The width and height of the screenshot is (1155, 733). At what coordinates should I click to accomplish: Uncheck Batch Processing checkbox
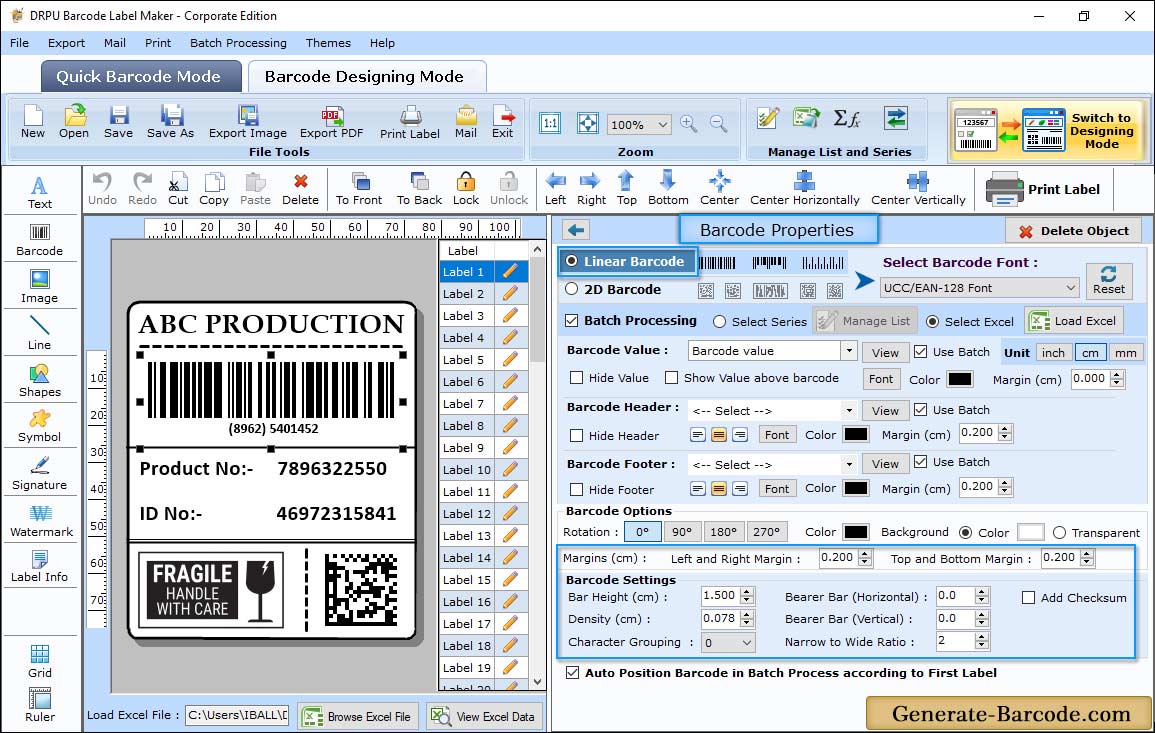coord(572,320)
